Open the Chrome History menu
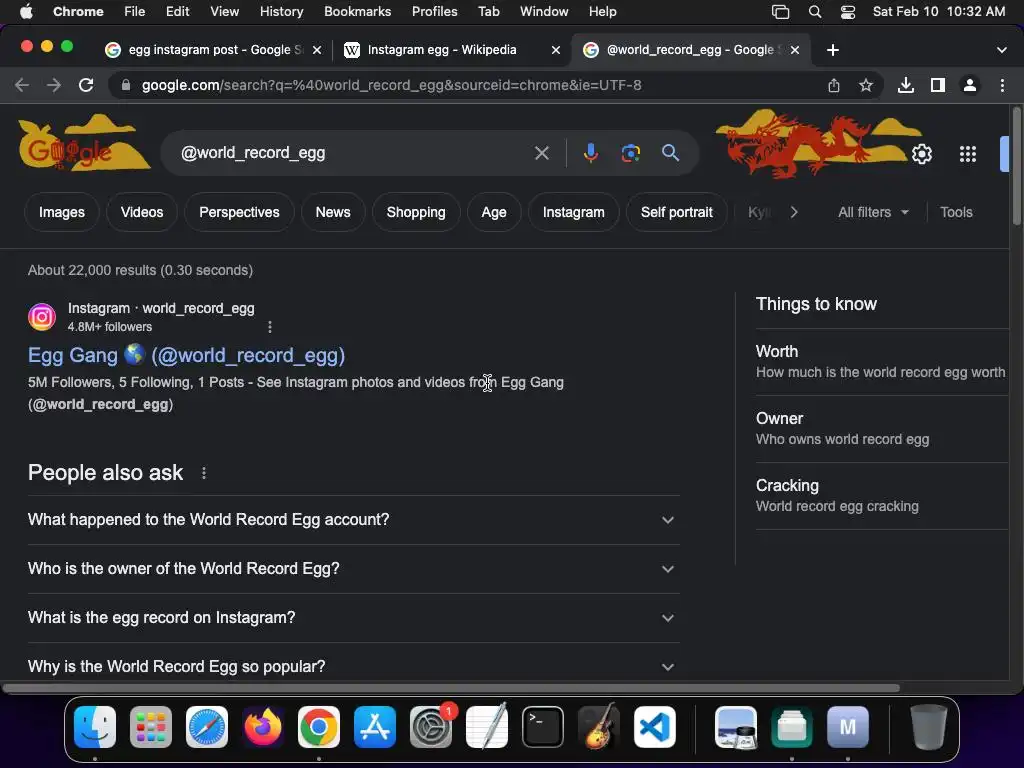Viewport: 1024px width, 768px height. coord(281,12)
